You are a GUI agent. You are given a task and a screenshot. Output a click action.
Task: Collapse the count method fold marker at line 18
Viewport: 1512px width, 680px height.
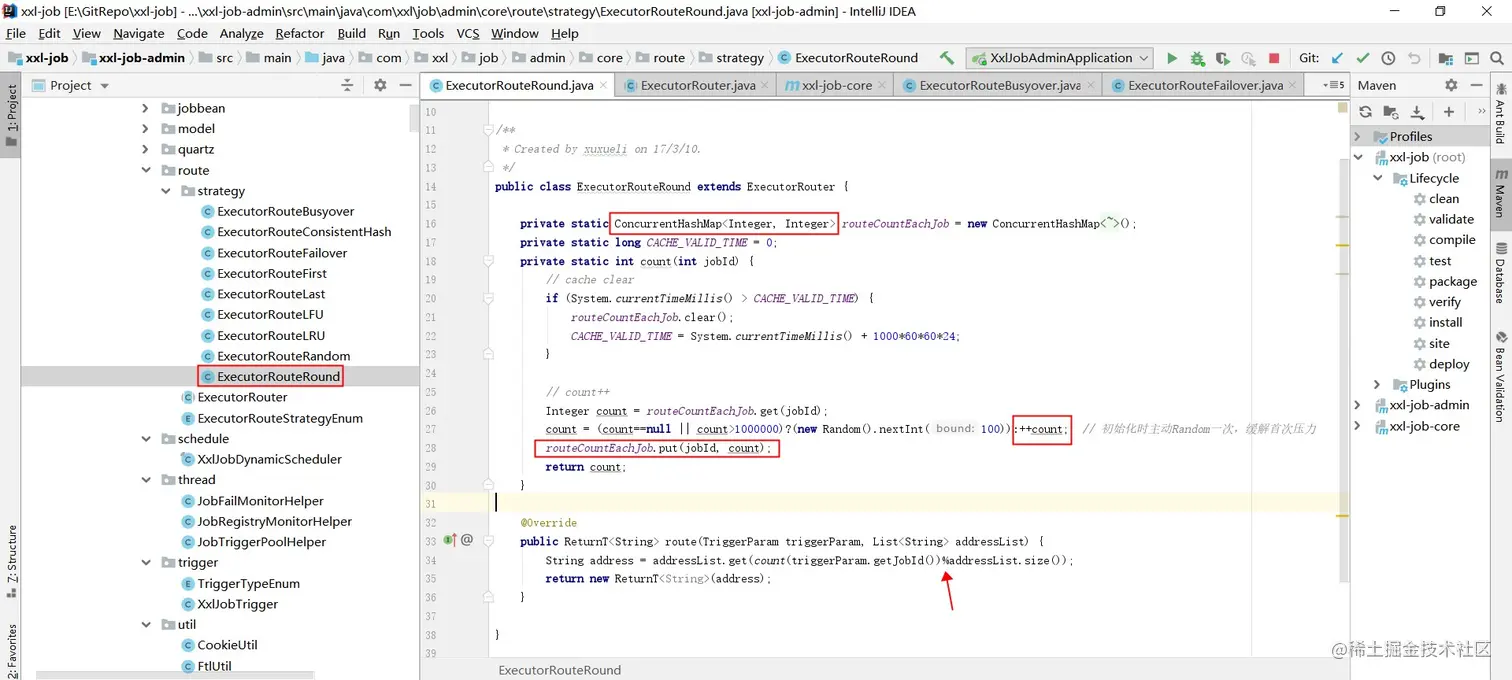click(x=488, y=261)
